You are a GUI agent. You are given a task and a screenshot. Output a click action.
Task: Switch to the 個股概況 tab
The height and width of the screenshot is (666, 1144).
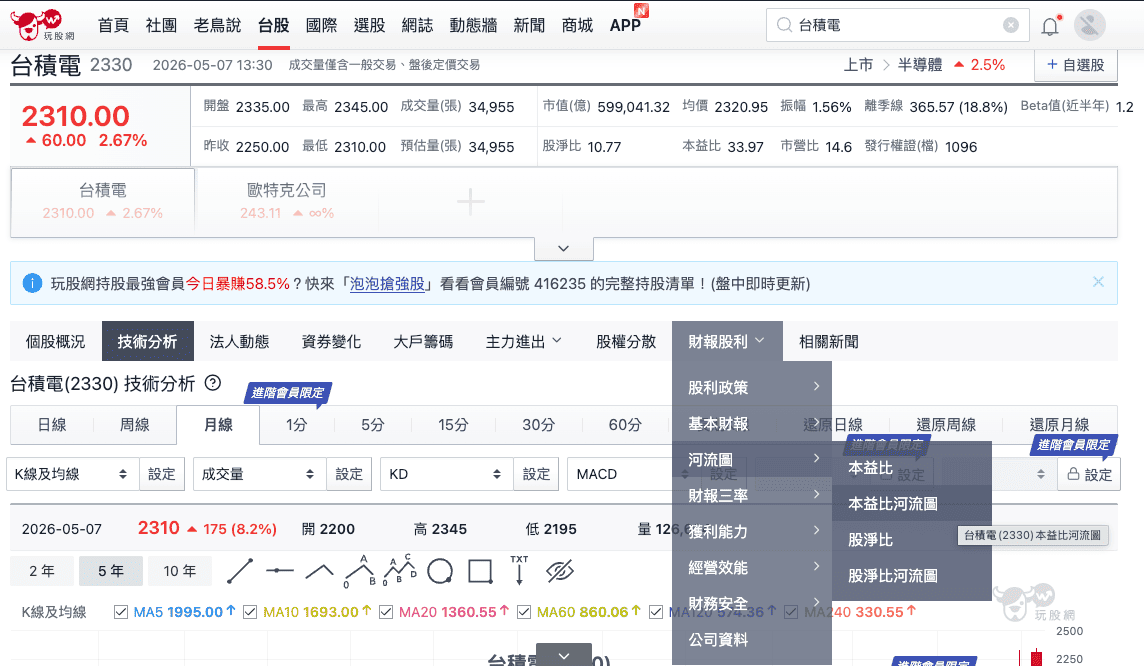(55, 341)
